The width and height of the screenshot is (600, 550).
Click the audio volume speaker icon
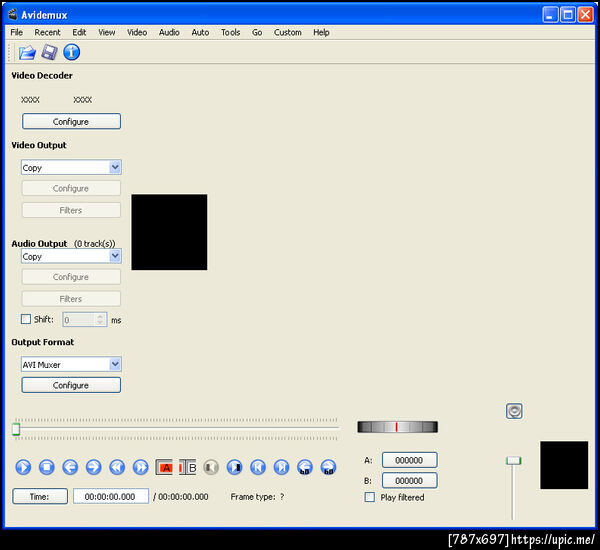(514, 411)
